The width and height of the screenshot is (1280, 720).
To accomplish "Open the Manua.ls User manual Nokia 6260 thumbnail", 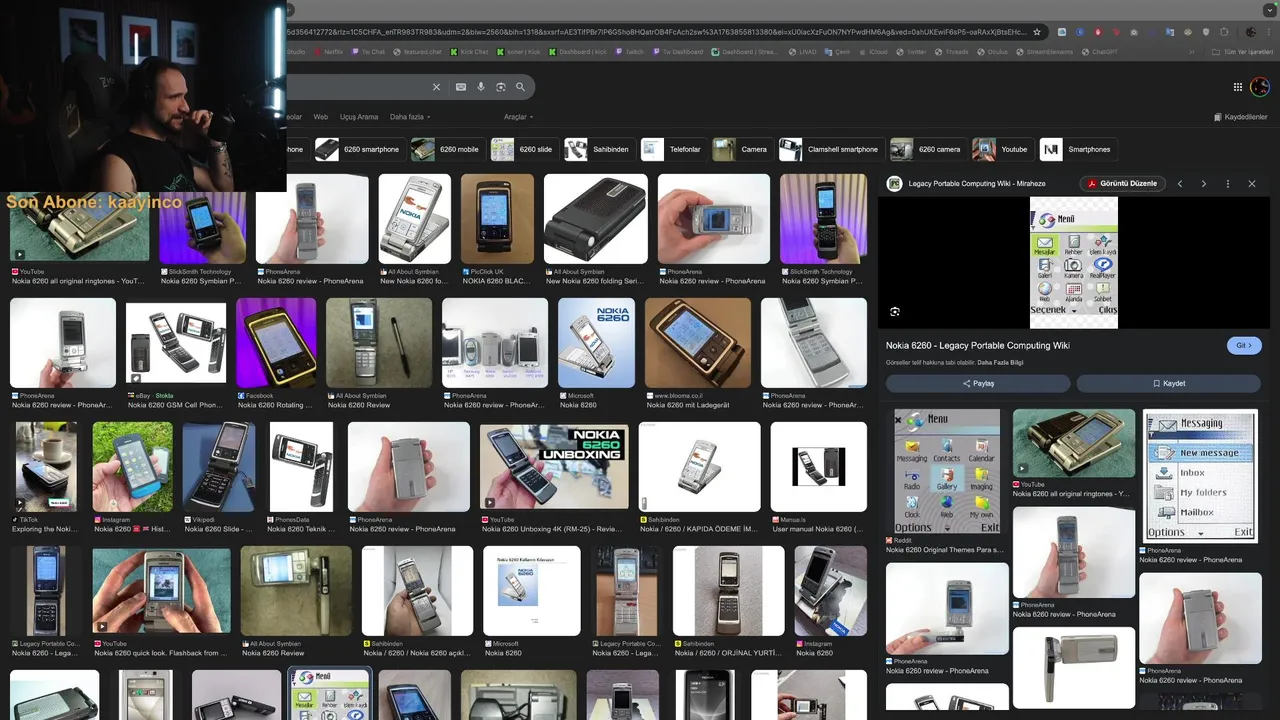I will pyautogui.click(x=818, y=467).
